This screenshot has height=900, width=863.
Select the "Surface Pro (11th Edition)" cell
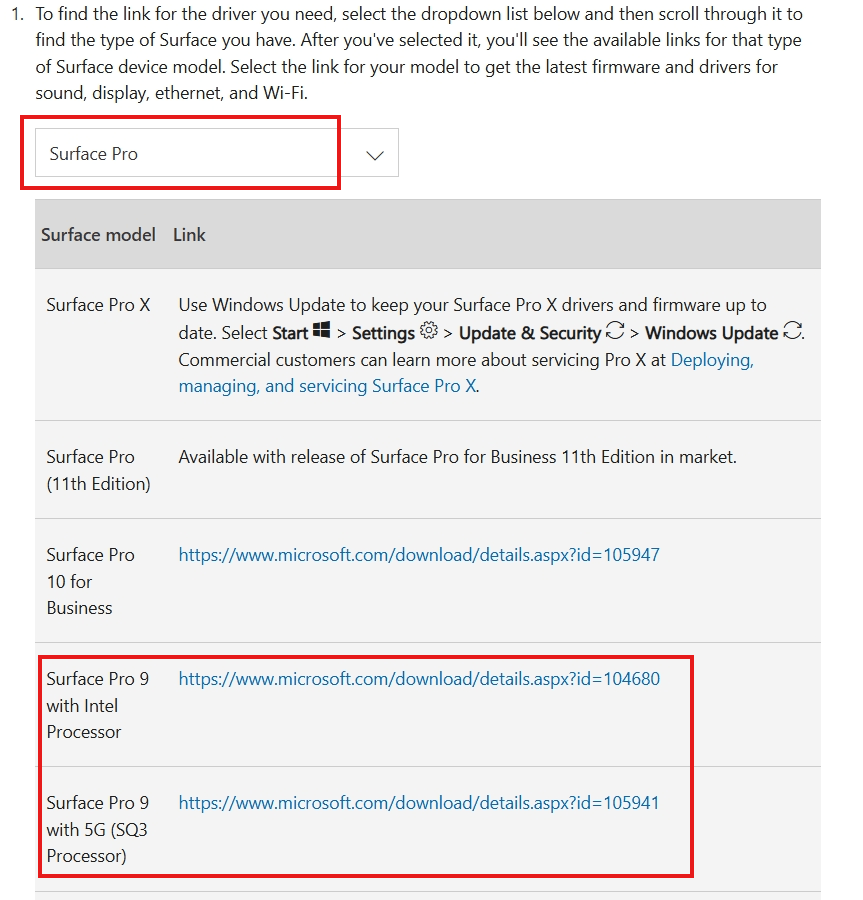pos(98,470)
